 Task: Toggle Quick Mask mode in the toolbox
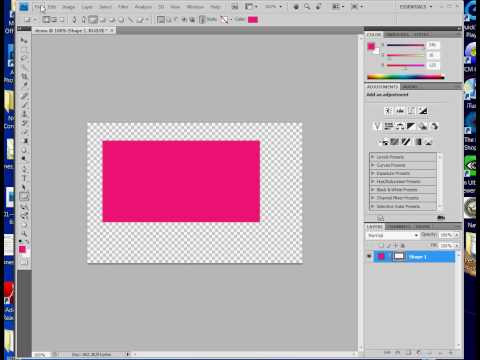point(24,262)
